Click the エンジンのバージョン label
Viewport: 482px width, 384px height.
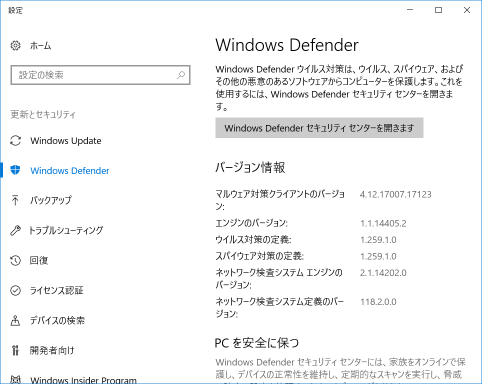point(251,223)
